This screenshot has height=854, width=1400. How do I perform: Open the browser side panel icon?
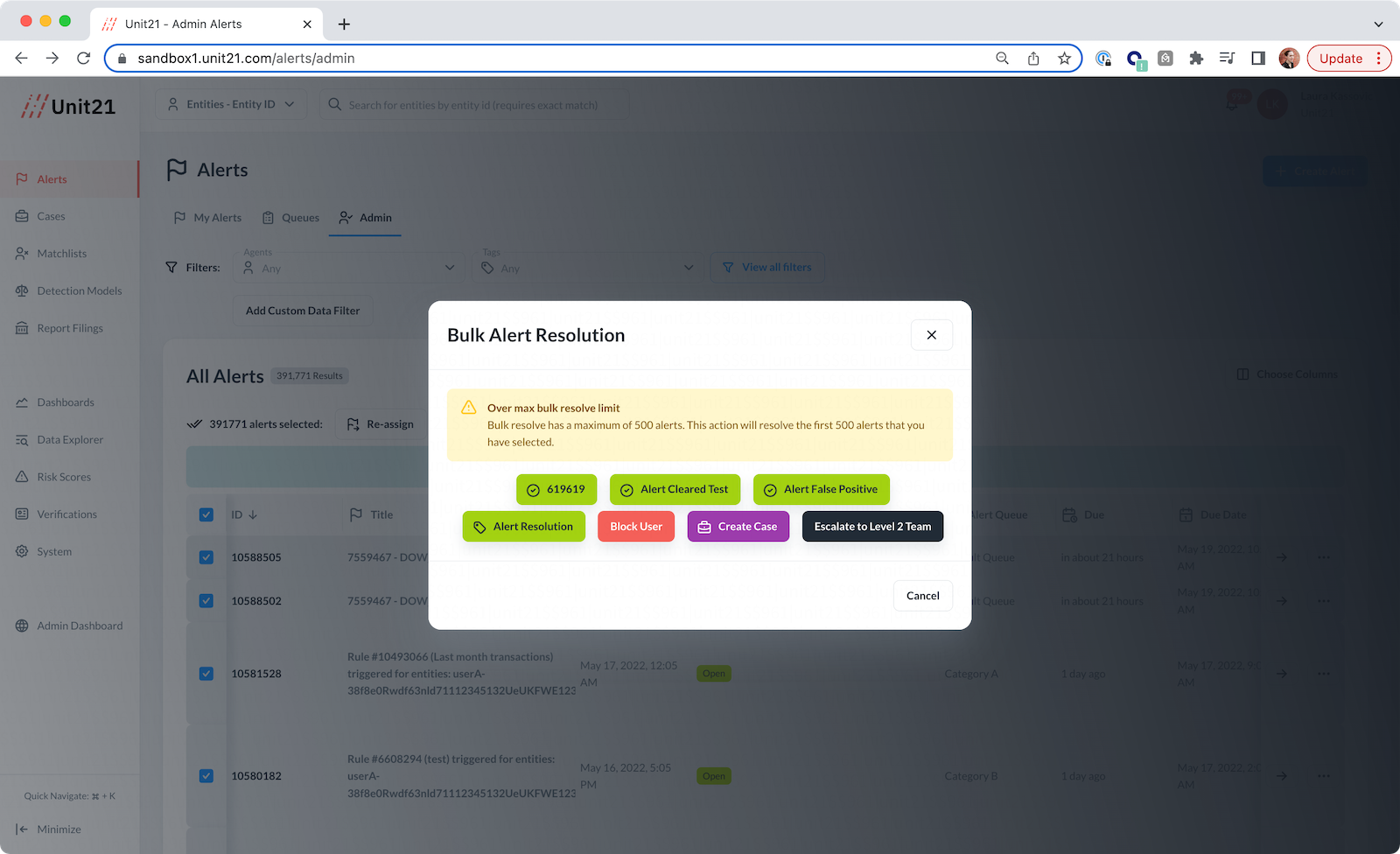click(x=1258, y=59)
